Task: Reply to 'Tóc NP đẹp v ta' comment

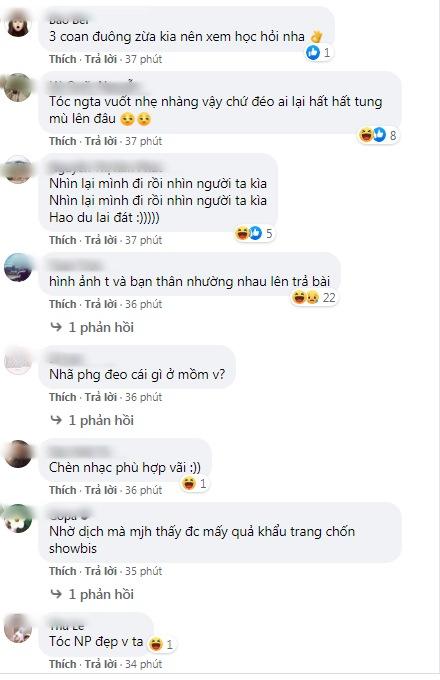Action: coord(101,664)
